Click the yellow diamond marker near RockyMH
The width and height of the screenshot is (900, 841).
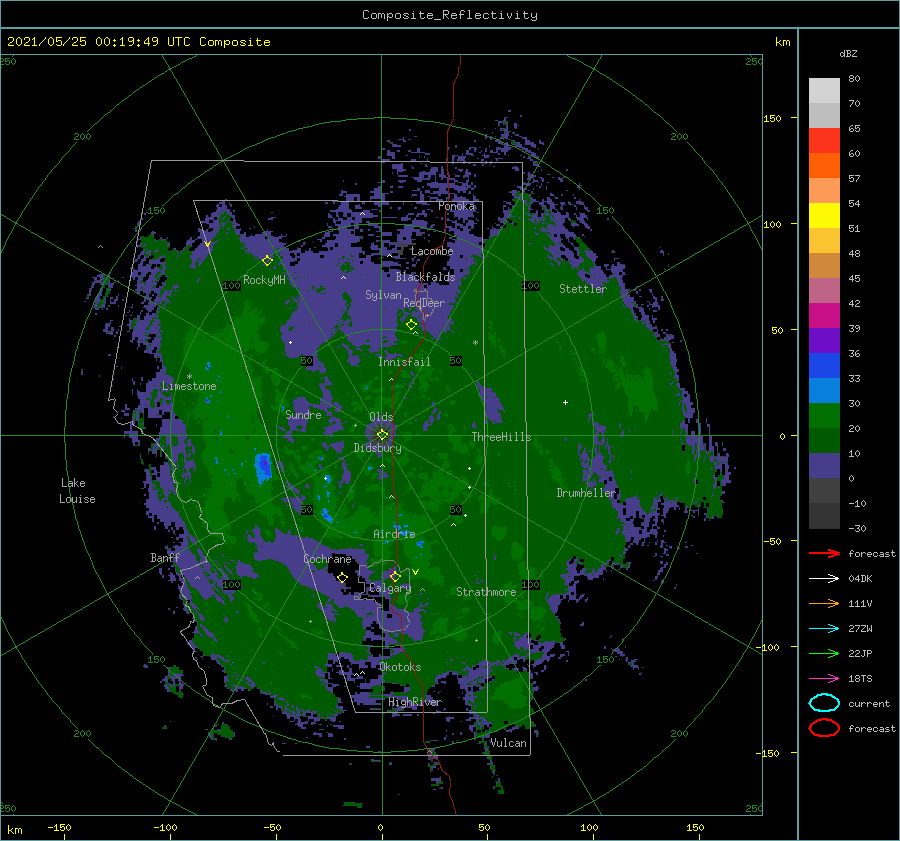coord(267,261)
